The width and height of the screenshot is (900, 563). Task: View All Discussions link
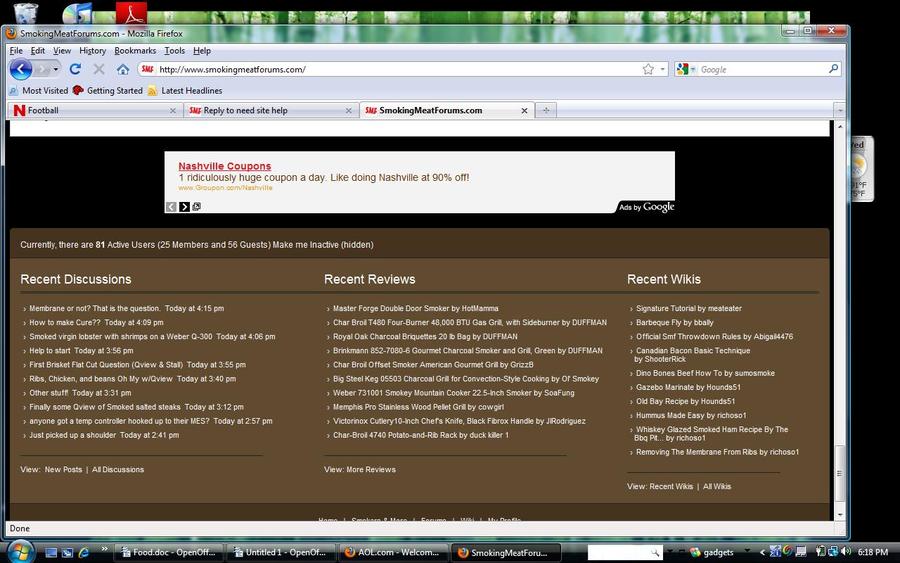118,469
